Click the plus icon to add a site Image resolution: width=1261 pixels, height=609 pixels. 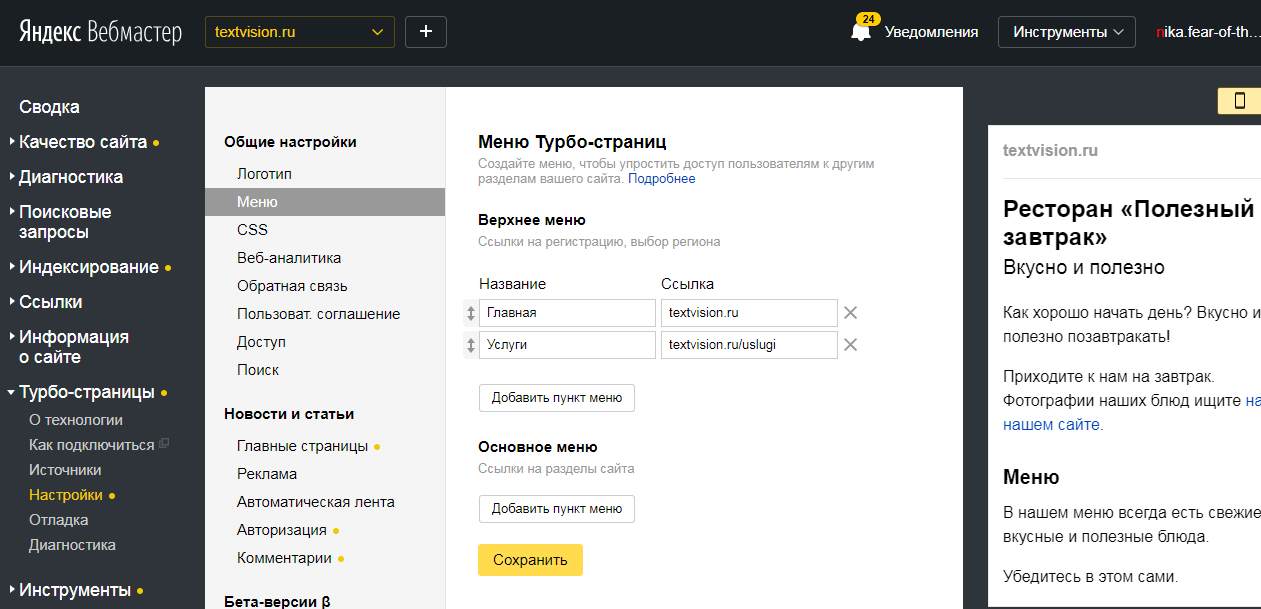(x=425, y=31)
